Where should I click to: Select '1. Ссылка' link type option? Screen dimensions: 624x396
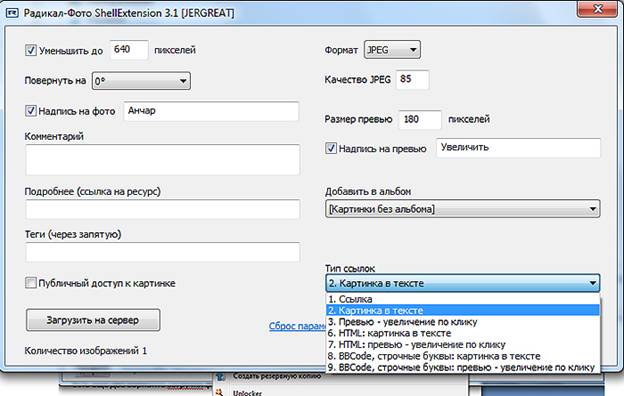[462, 299]
